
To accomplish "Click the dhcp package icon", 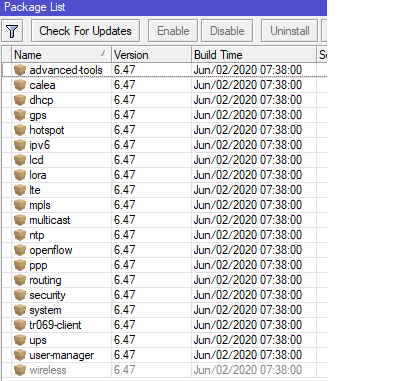I will [x=20, y=100].
